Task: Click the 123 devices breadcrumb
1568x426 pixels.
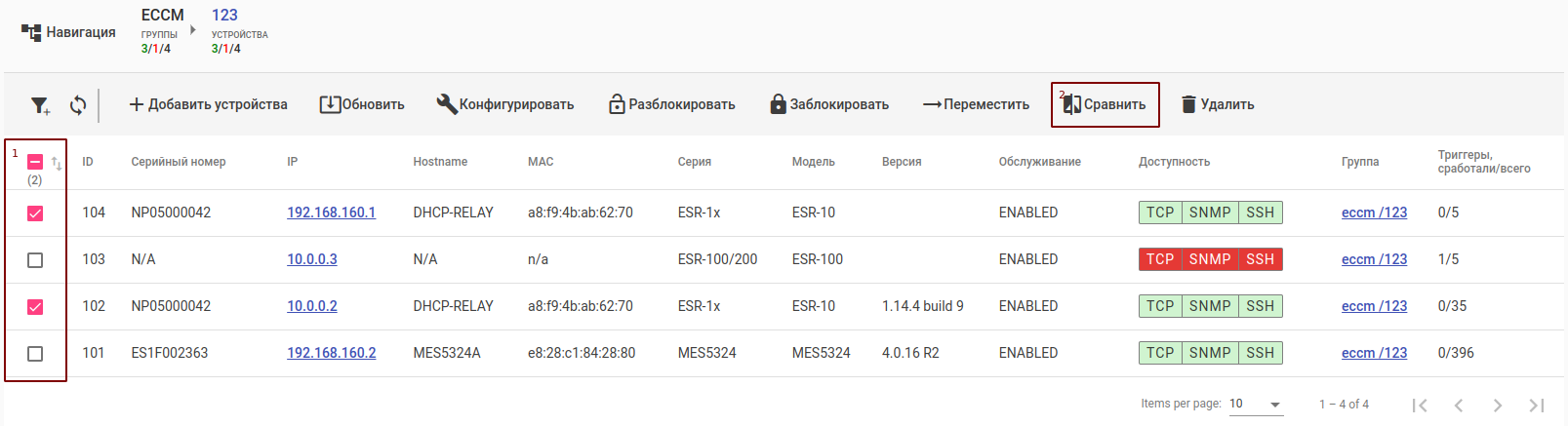Action: click(225, 16)
